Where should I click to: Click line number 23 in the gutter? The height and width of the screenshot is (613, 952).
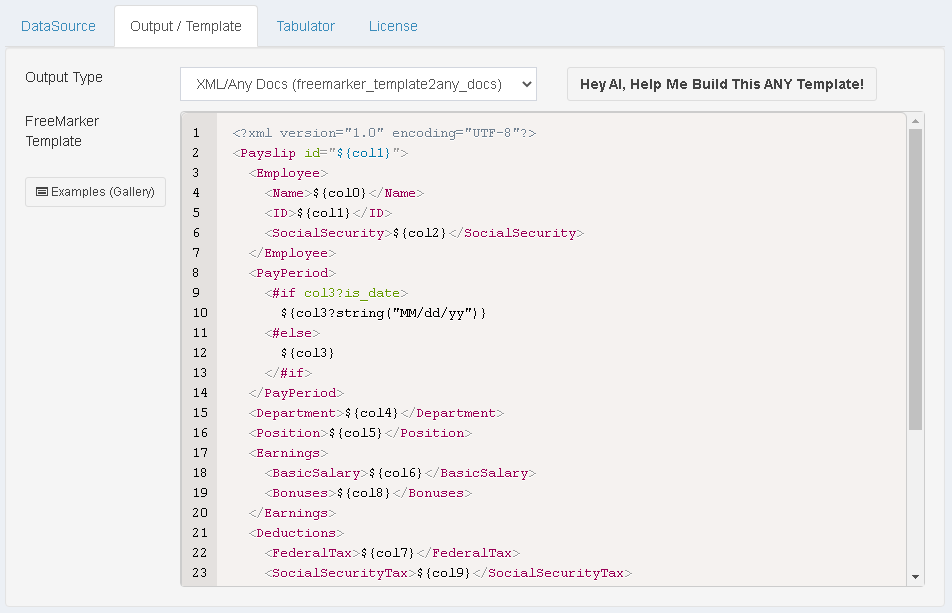coord(196,573)
